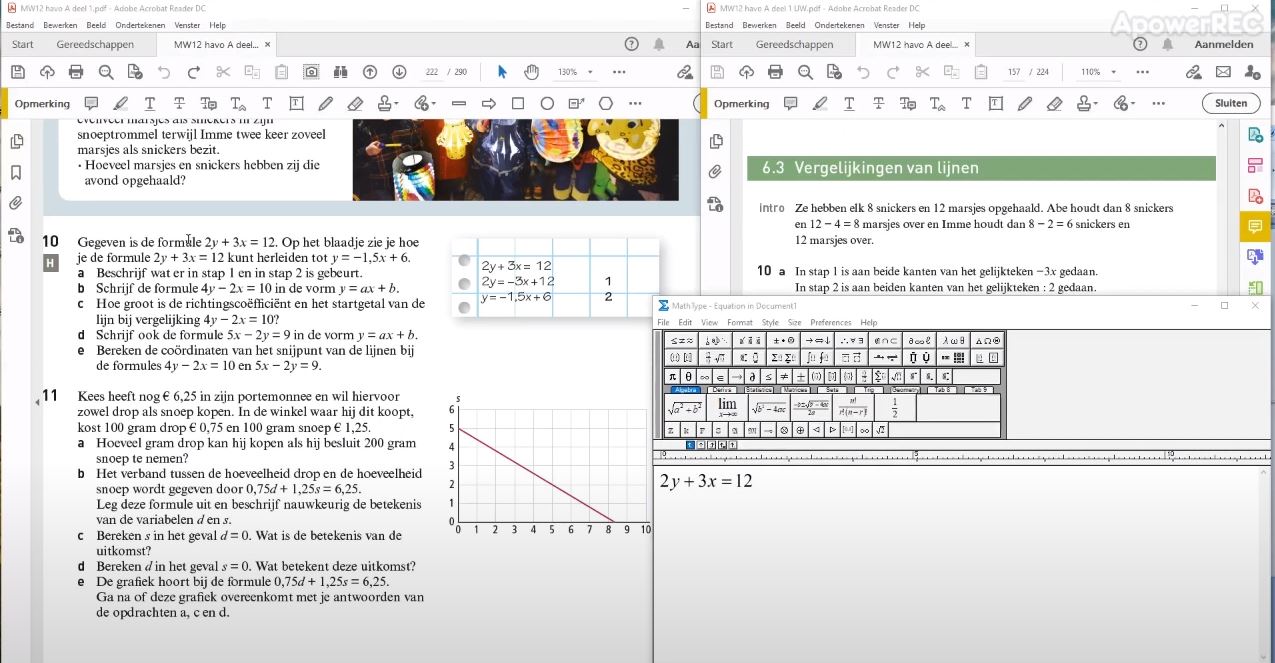Select the polygon shape tool in the left comment toolbar
1275x663 pixels.
[x=606, y=103]
